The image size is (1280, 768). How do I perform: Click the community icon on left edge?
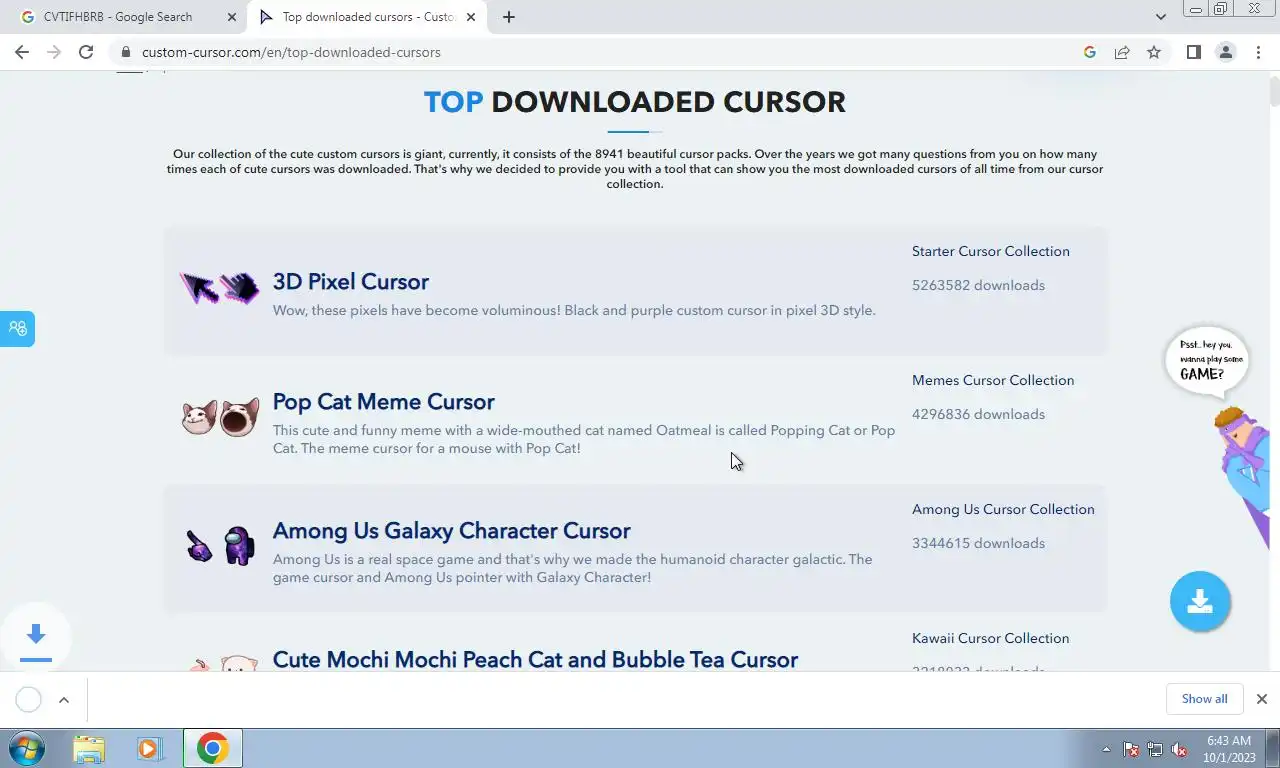[17, 328]
